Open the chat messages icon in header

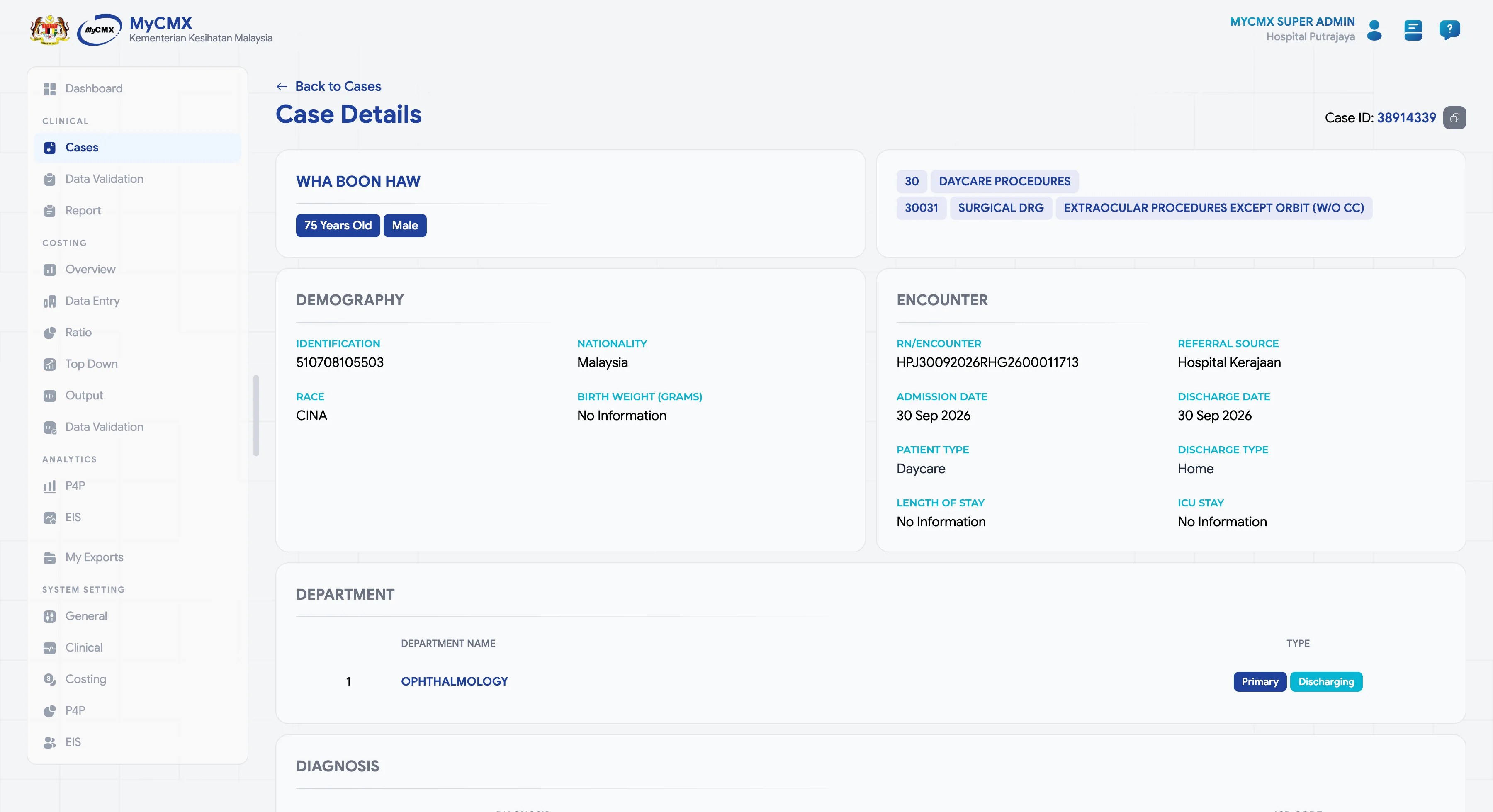click(x=1413, y=30)
